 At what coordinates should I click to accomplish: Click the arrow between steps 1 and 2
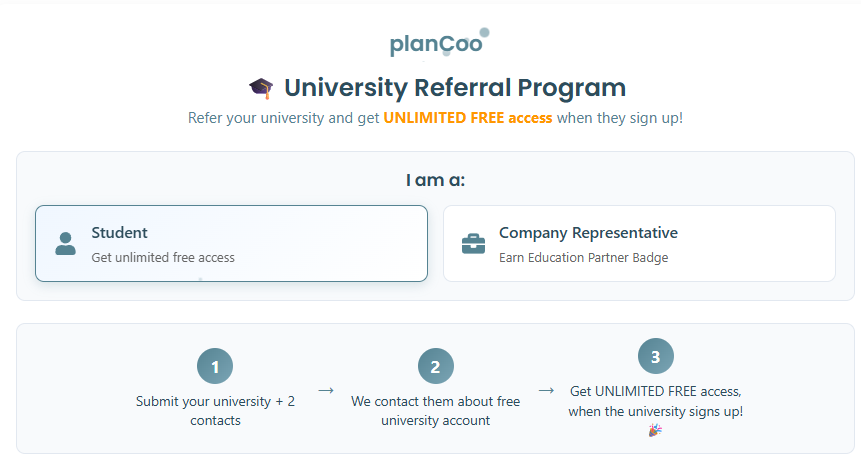(325, 390)
